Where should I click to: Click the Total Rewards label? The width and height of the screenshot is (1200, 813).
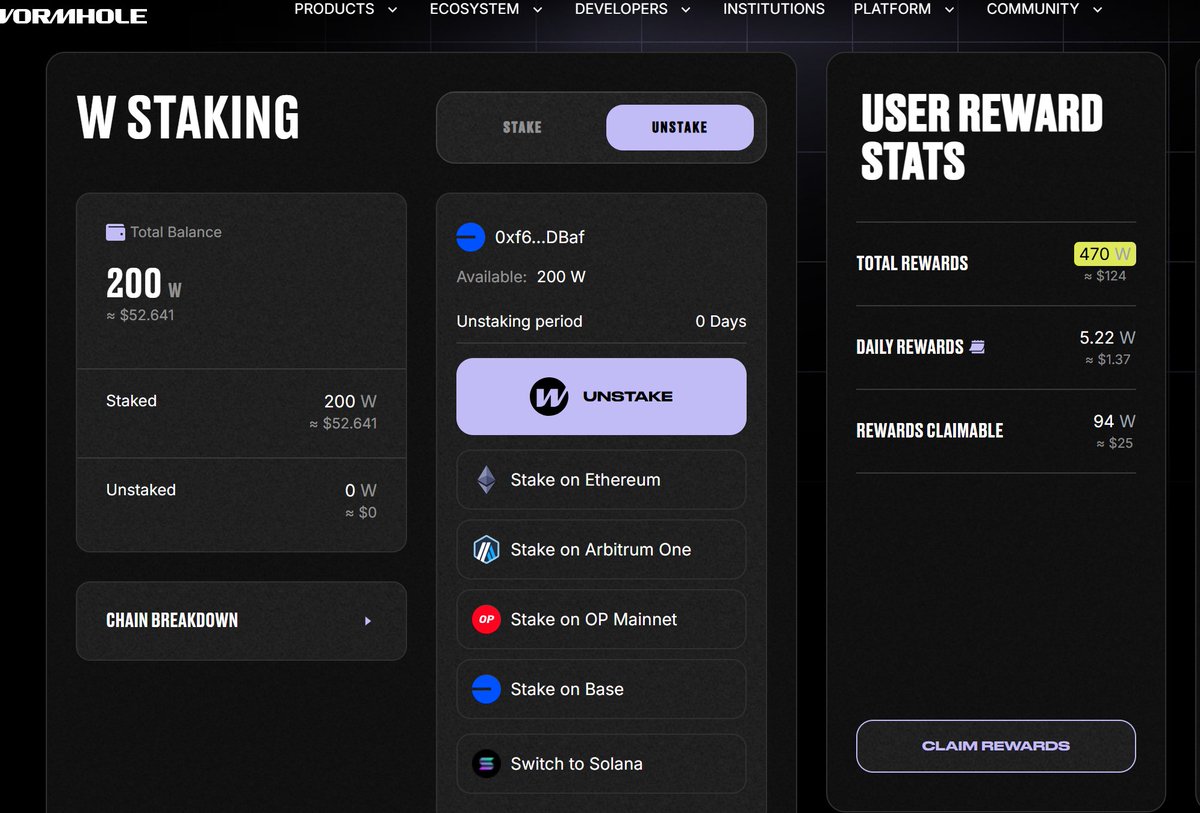912,264
